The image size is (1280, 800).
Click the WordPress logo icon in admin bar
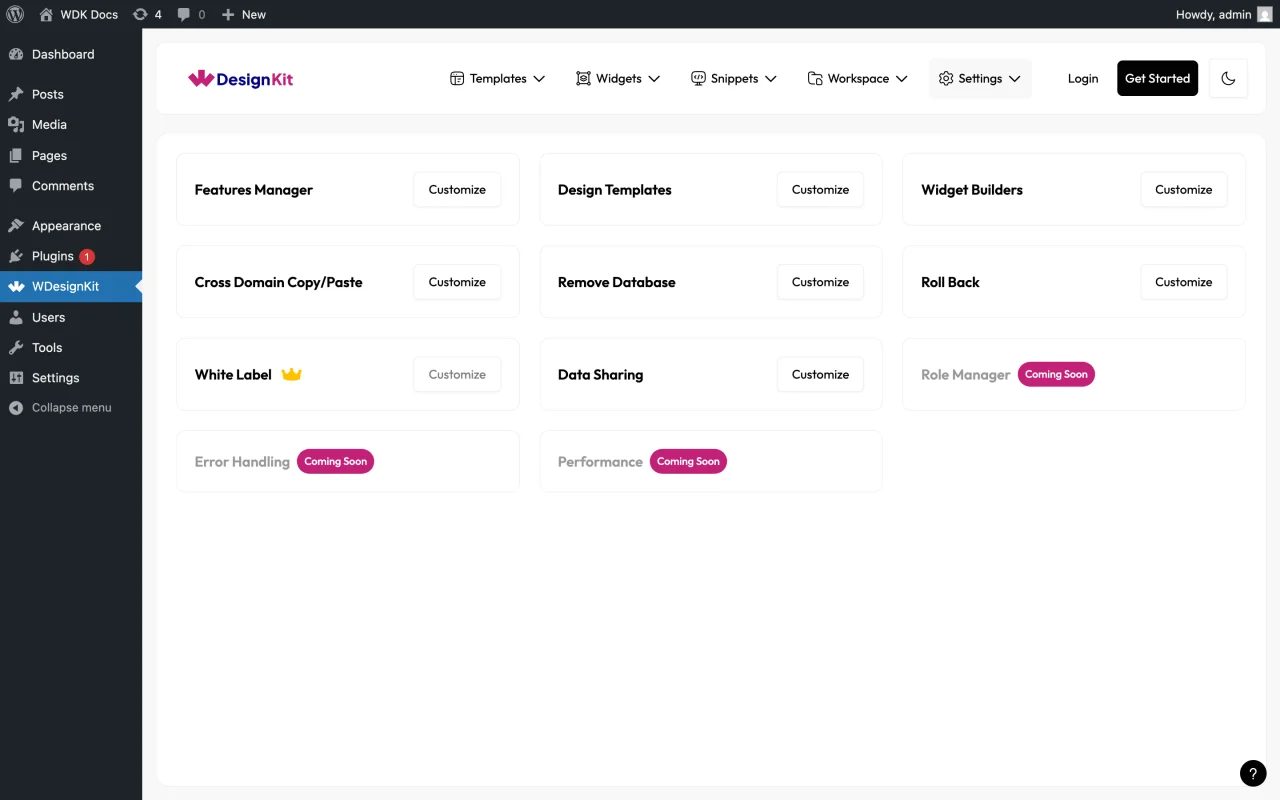[x=15, y=14]
